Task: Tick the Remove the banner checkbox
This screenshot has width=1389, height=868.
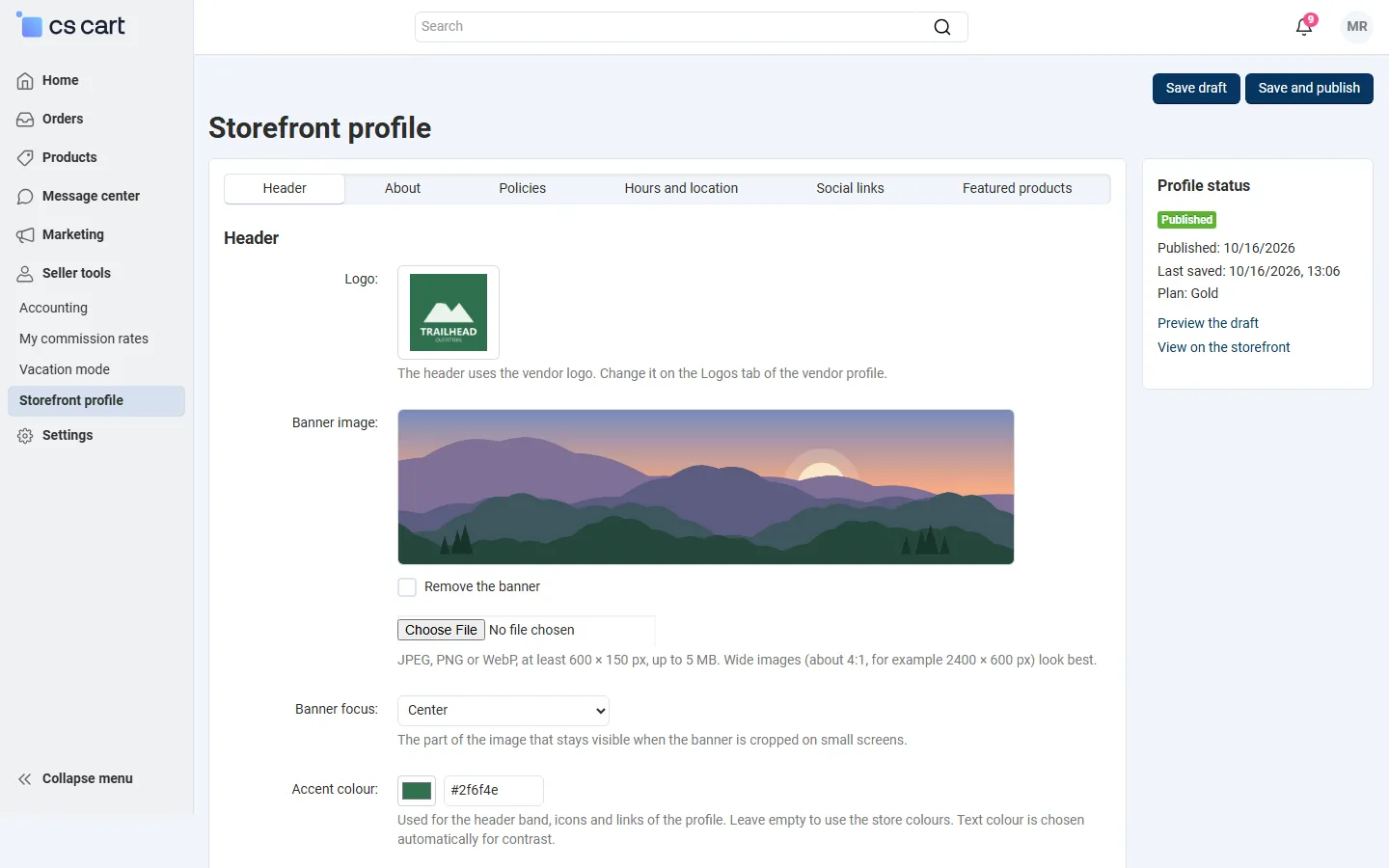Action: (407, 587)
